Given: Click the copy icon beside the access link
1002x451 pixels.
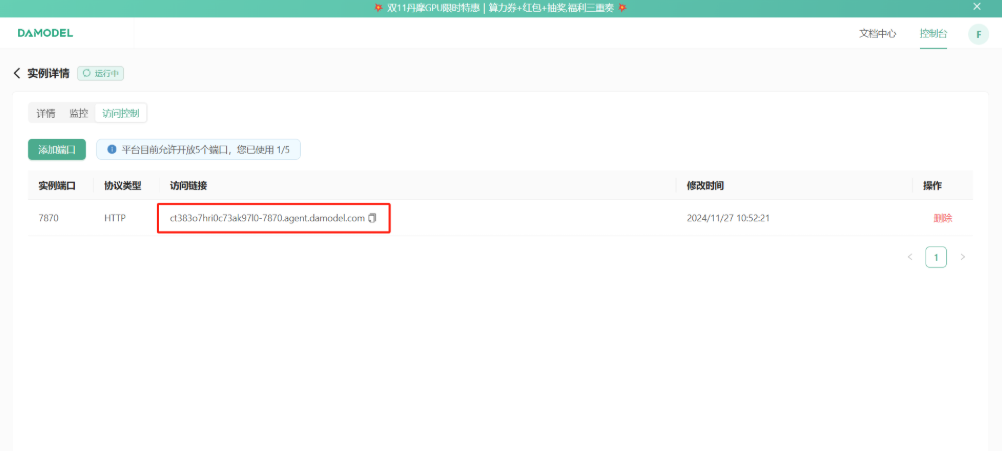Looking at the screenshot, I should pos(373,218).
